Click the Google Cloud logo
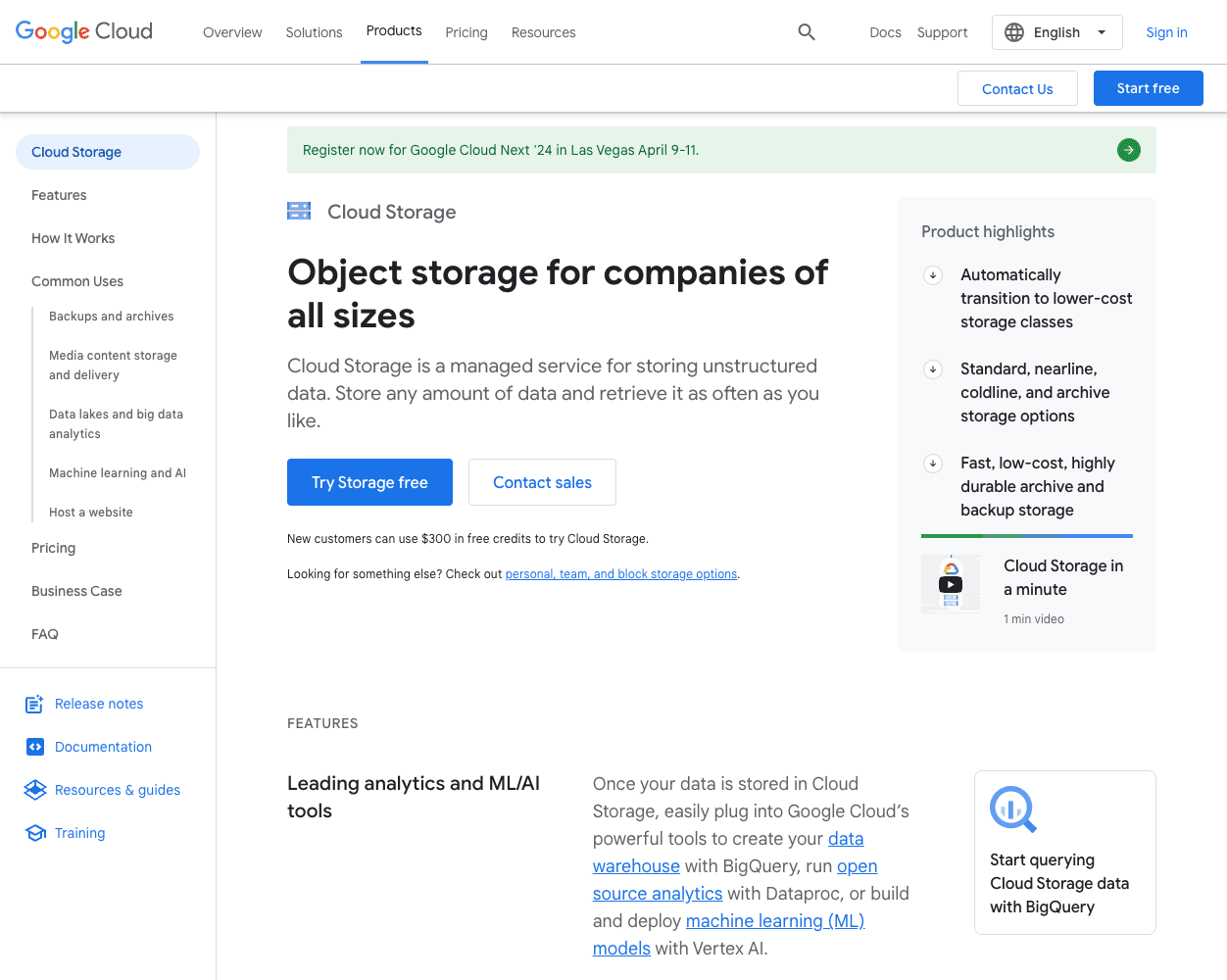The image size is (1227, 980). click(84, 31)
